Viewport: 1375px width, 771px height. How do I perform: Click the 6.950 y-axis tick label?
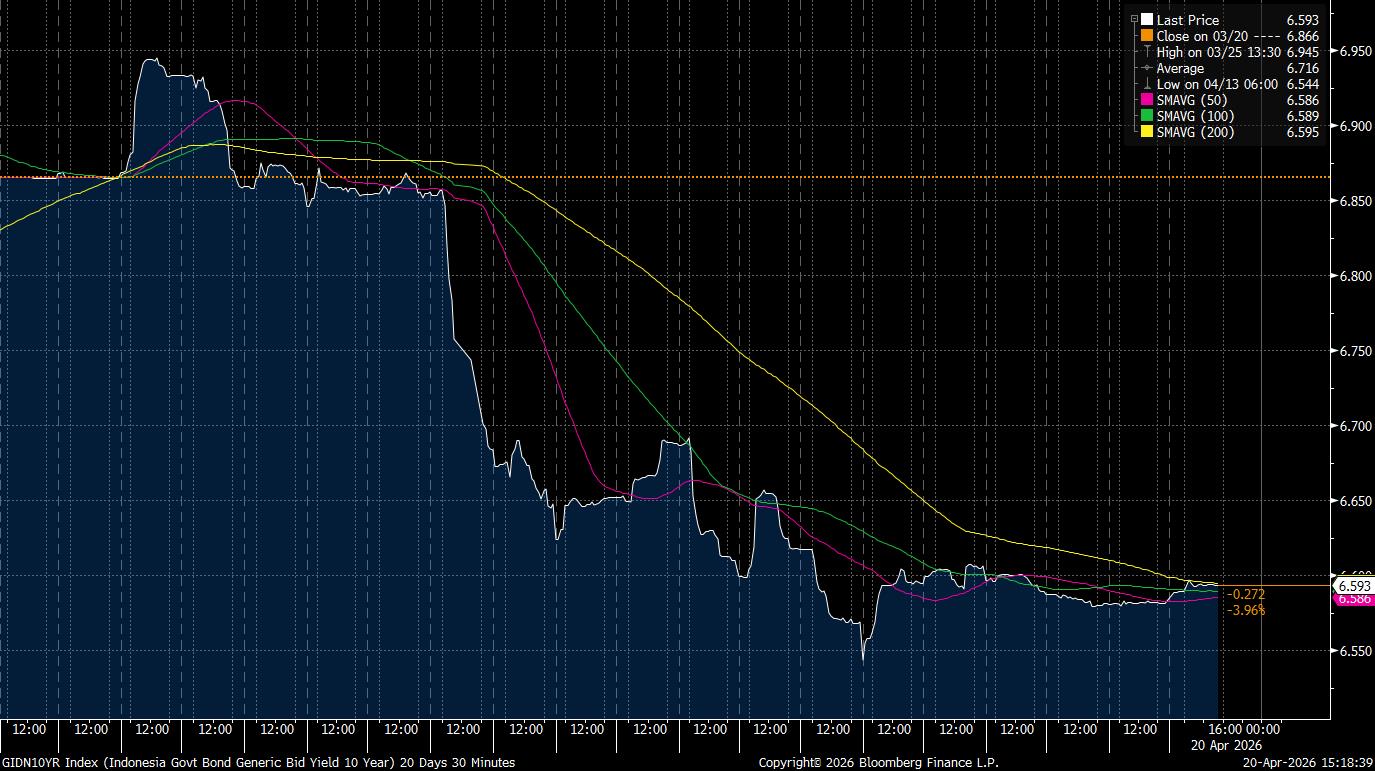[1355, 51]
